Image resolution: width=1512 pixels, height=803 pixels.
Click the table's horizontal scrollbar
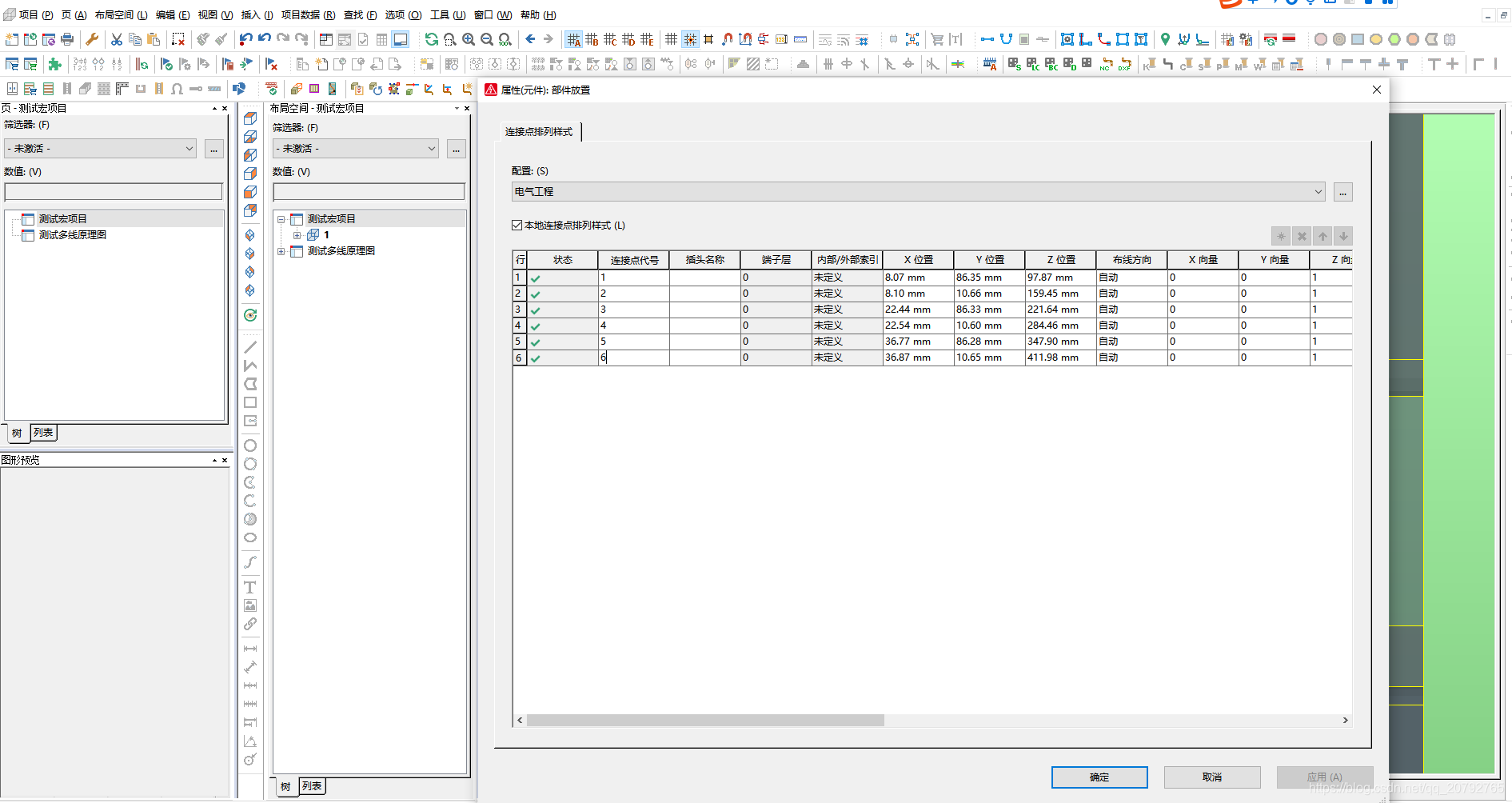pos(705,720)
